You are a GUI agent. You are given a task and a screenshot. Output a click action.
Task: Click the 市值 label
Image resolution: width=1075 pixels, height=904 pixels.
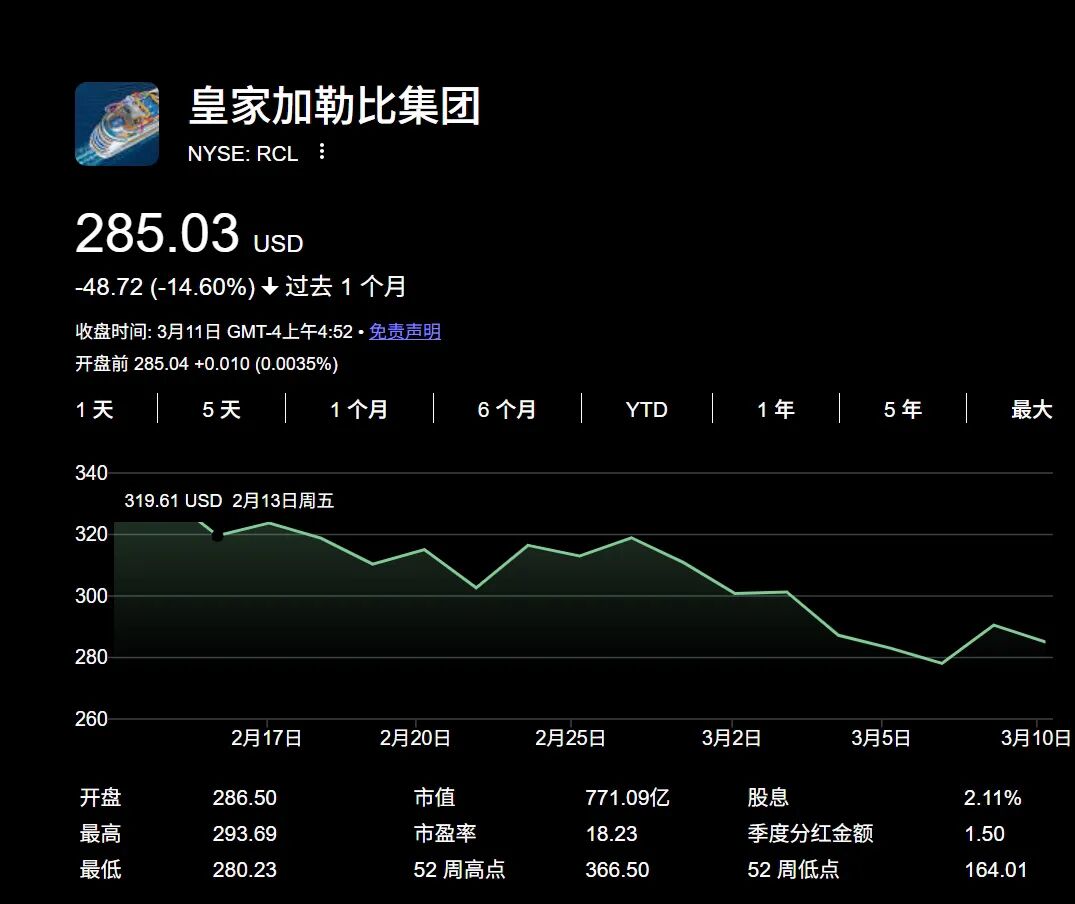(x=435, y=798)
